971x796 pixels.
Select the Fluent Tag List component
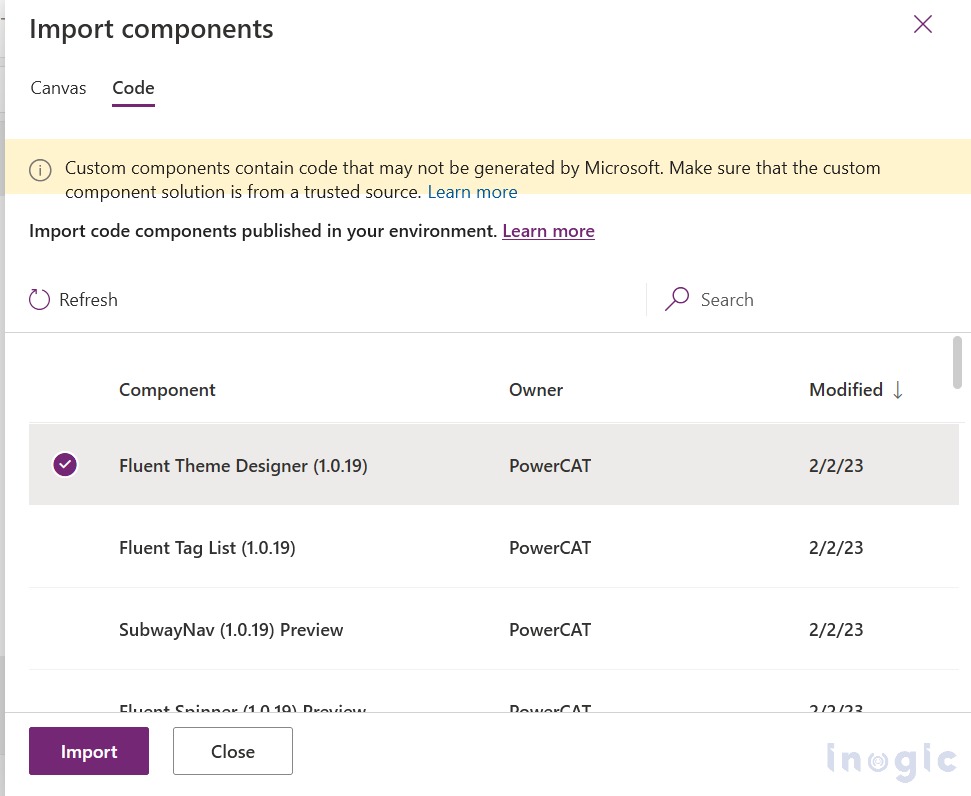[x=207, y=547]
